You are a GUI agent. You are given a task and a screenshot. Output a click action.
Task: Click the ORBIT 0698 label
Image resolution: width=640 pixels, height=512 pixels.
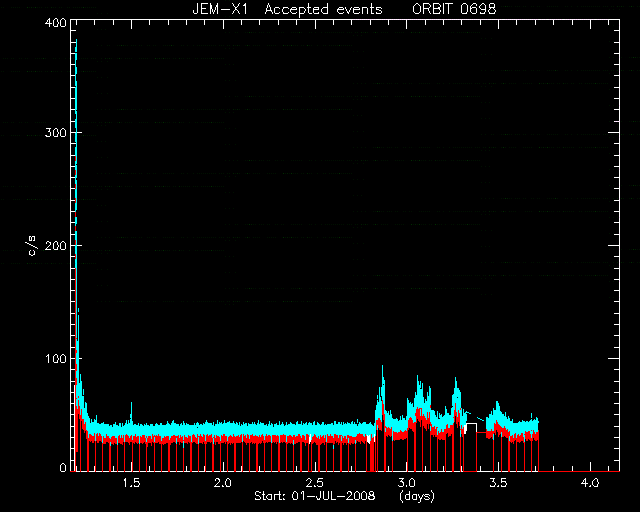click(x=454, y=9)
